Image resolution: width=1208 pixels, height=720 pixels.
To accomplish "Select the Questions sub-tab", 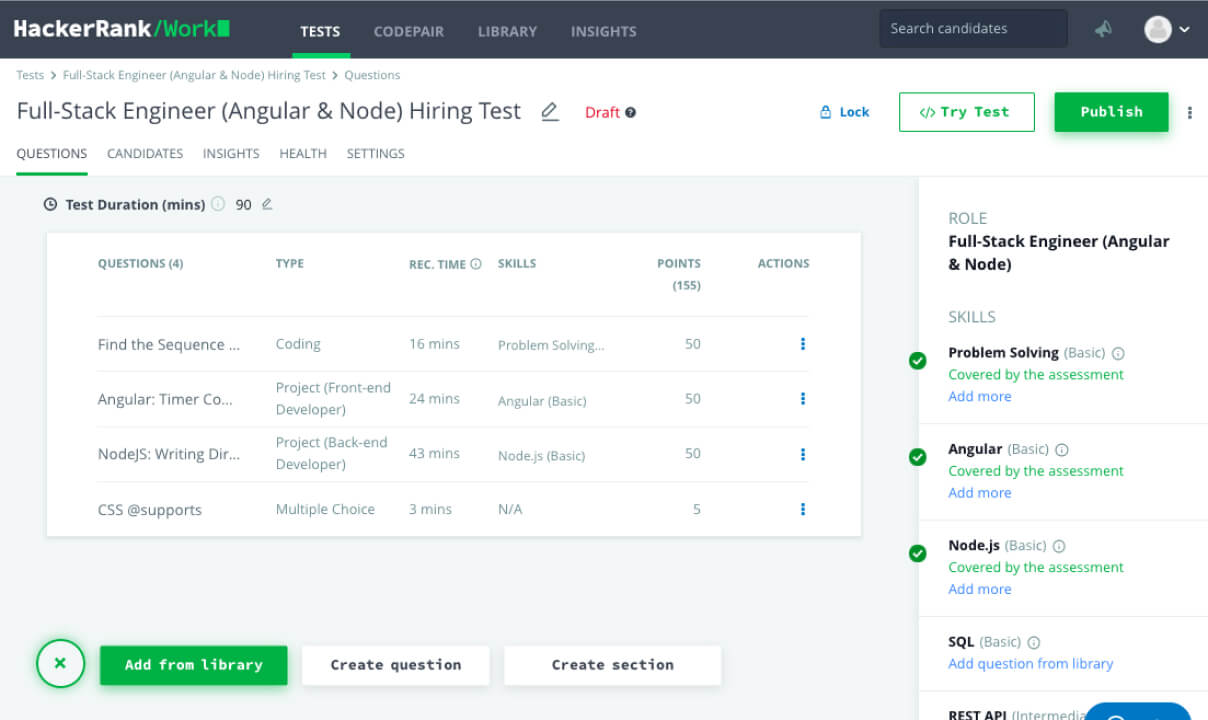I will click(x=52, y=154).
